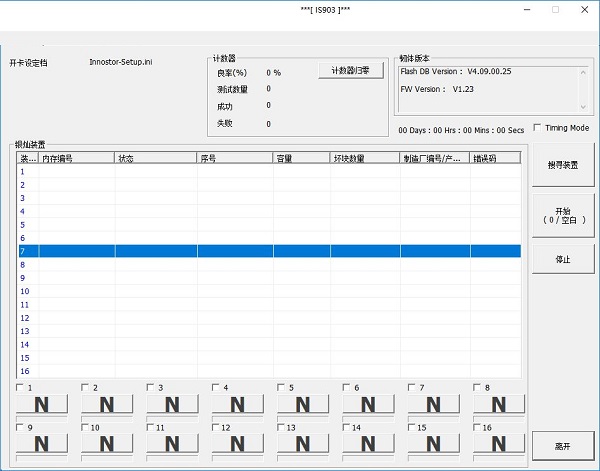Select highlighted device row 7
Viewport: 600px width, 471px height.
(270, 251)
